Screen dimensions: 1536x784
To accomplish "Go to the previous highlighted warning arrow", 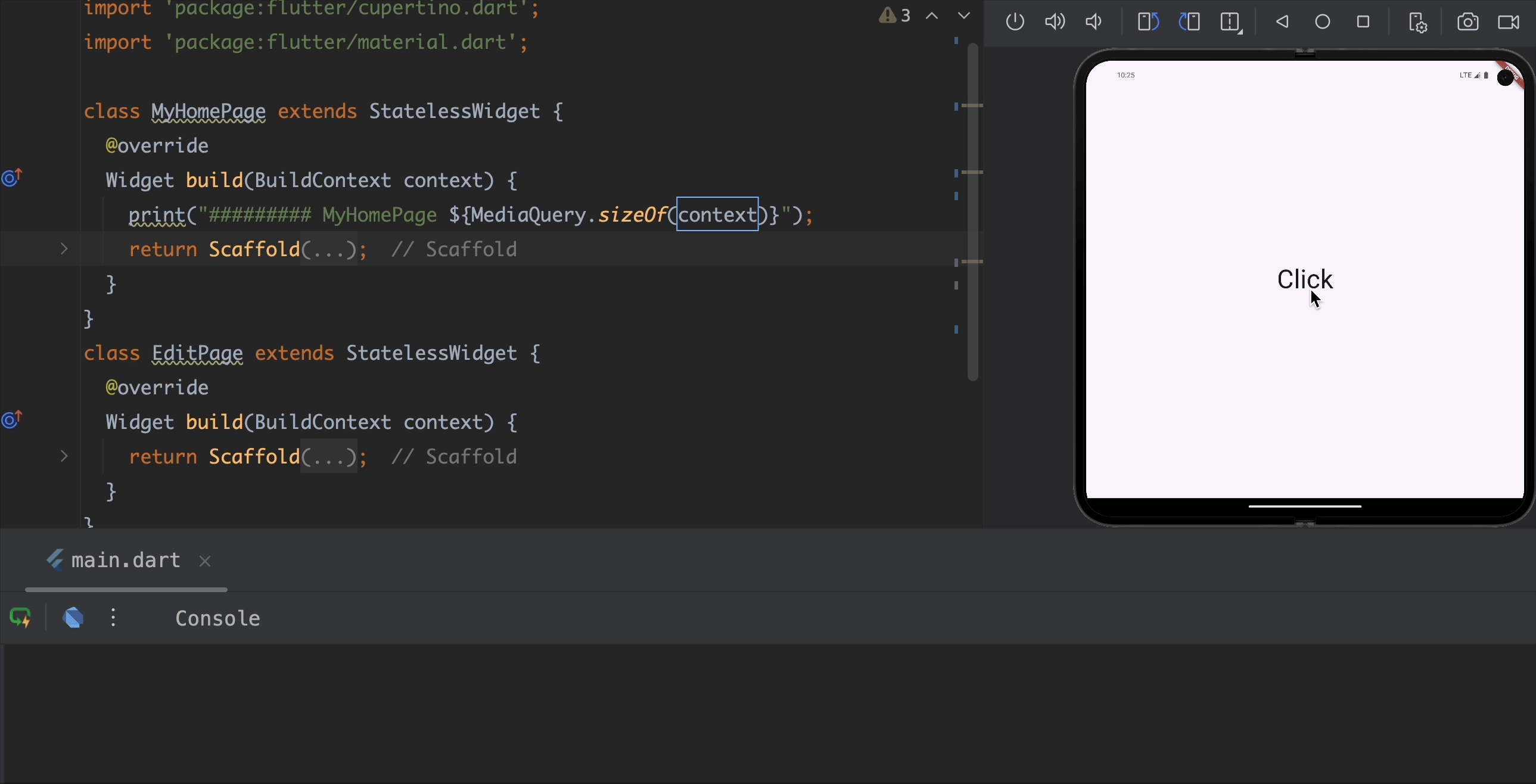I will tap(931, 15).
